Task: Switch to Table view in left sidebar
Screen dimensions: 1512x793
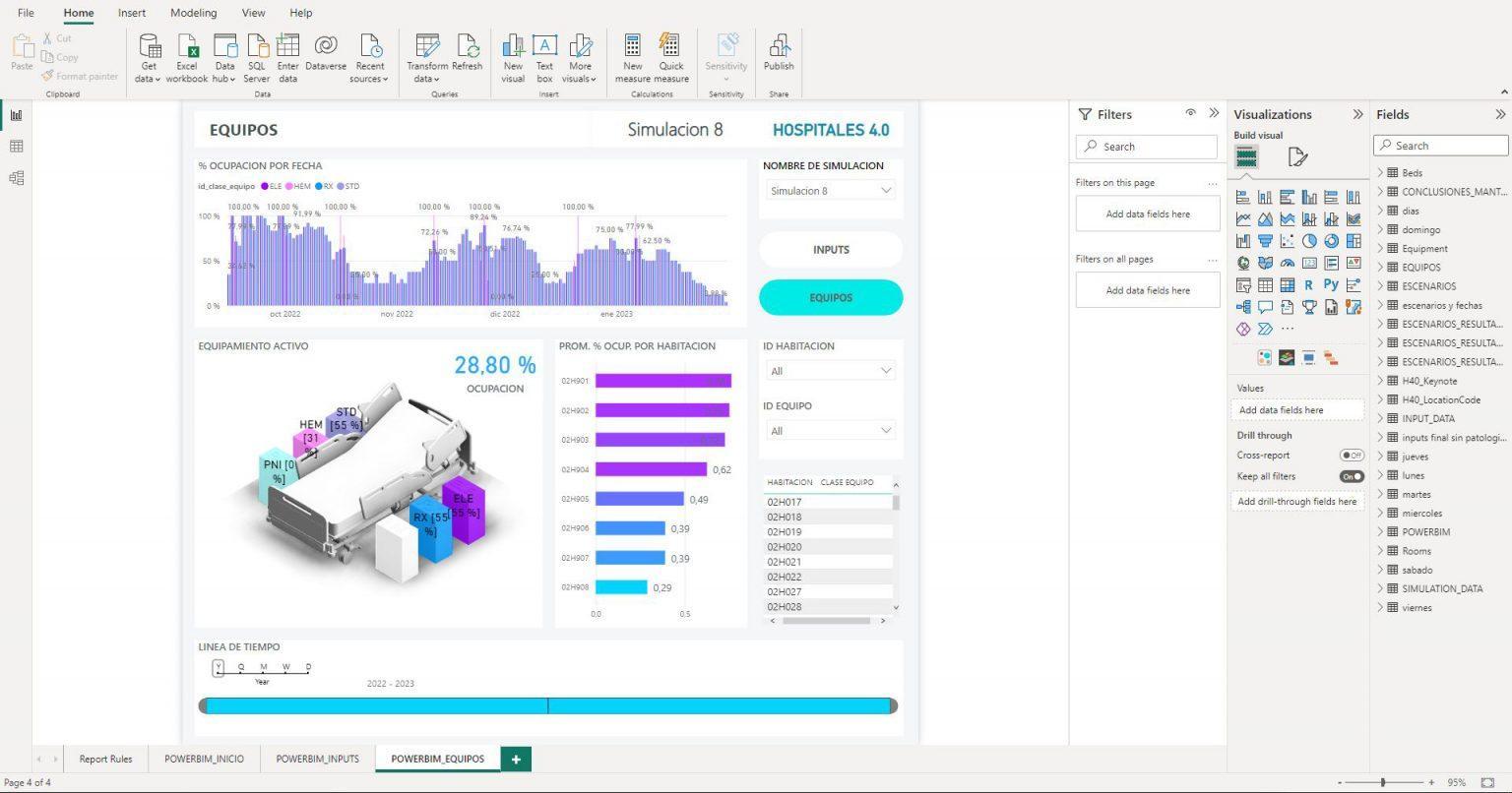Action: (16, 146)
